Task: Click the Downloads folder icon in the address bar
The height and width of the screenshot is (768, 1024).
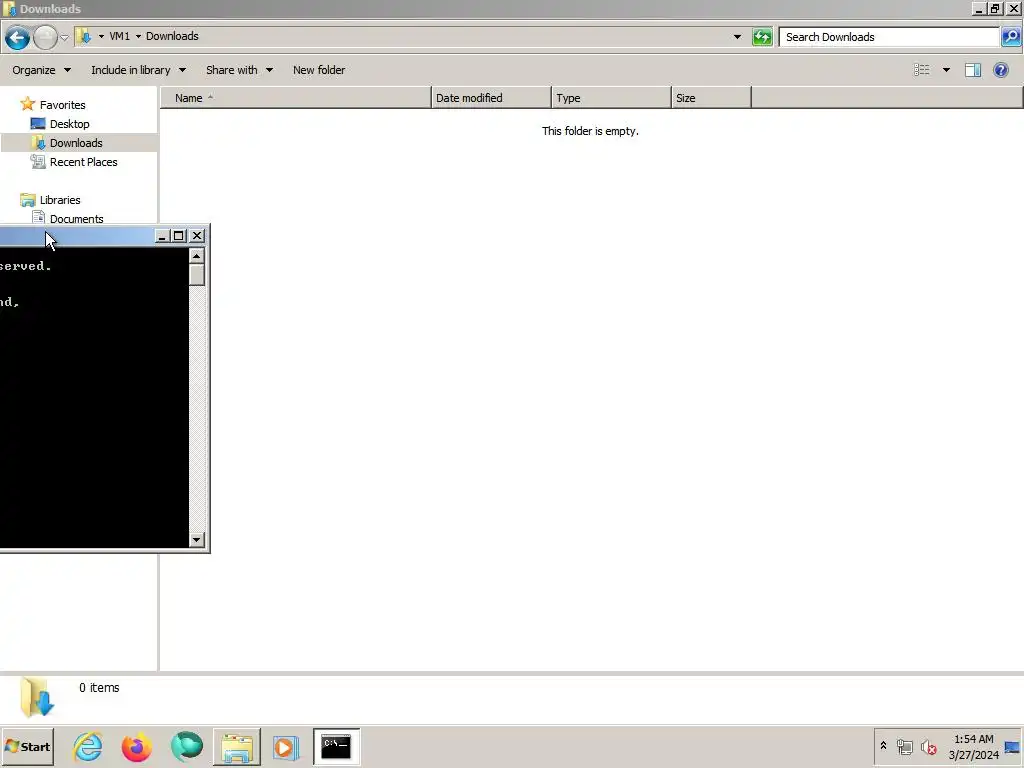Action: point(84,37)
